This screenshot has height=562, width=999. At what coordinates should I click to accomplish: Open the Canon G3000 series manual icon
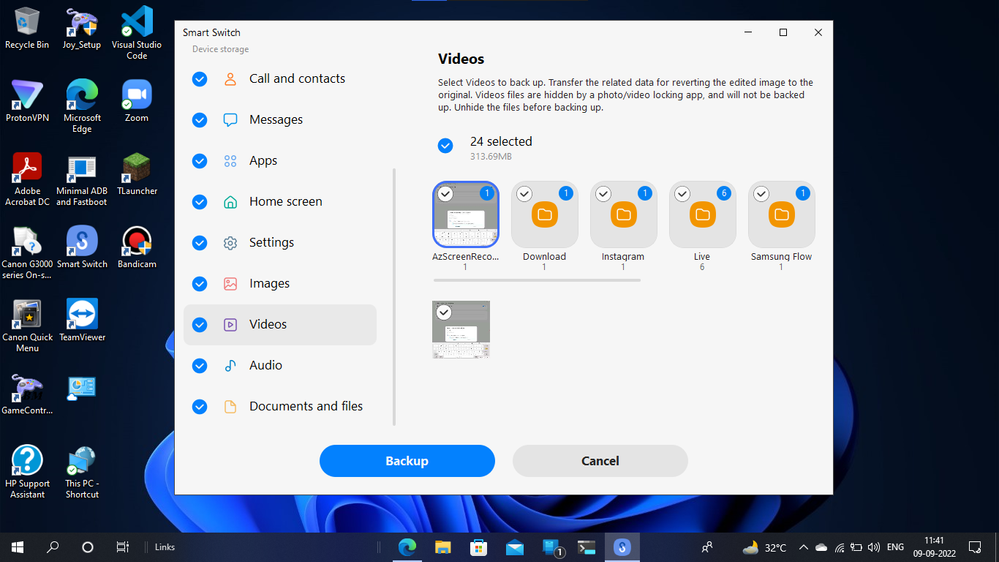coord(27,252)
